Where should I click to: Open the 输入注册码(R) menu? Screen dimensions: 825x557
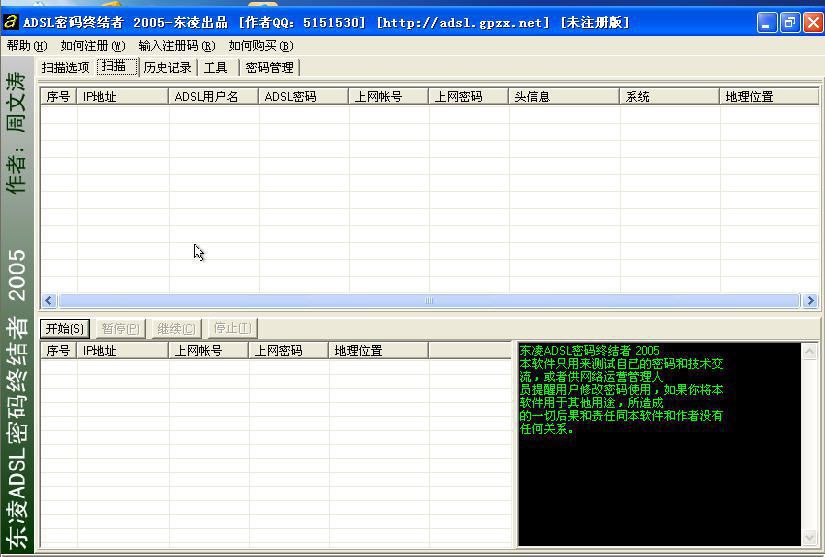pyautogui.click(x=177, y=46)
